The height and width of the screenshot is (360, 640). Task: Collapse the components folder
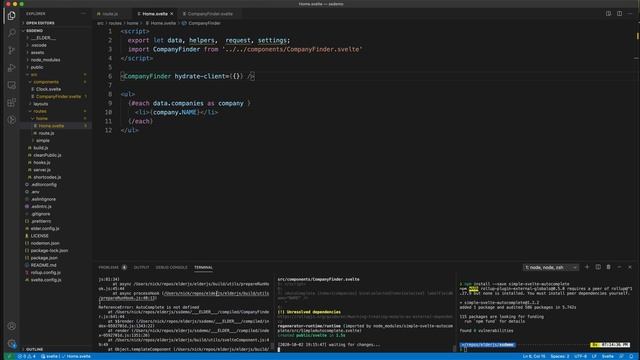pyautogui.click(x=46, y=82)
